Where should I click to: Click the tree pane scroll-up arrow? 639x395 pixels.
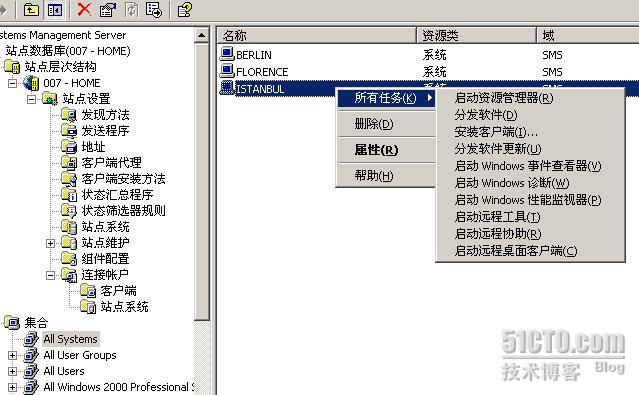coord(201,35)
